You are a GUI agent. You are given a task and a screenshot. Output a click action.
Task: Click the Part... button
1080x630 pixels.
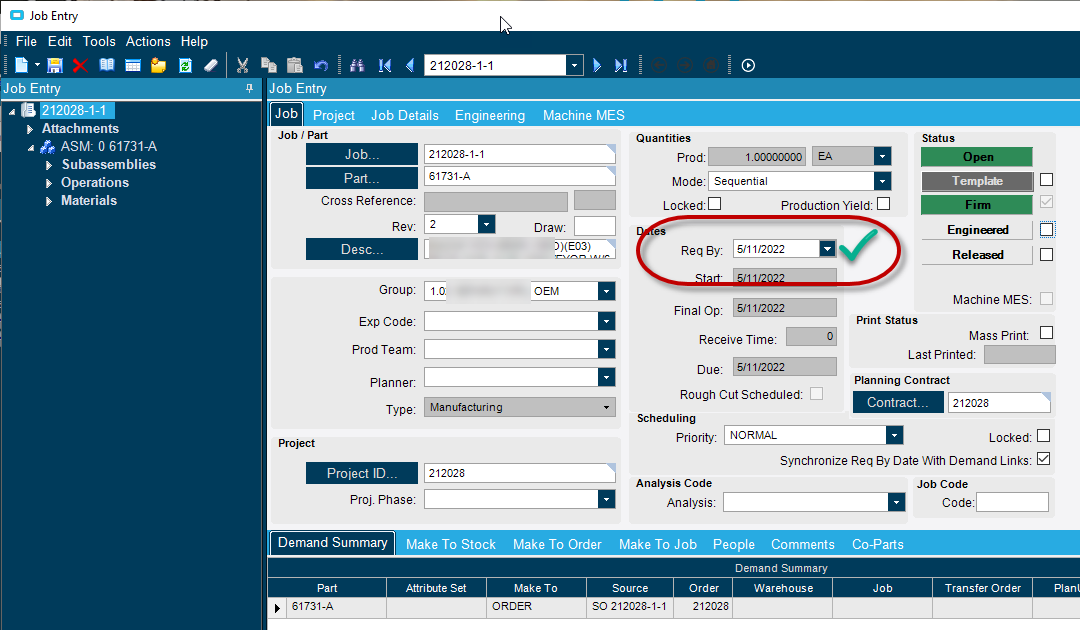(x=362, y=178)
